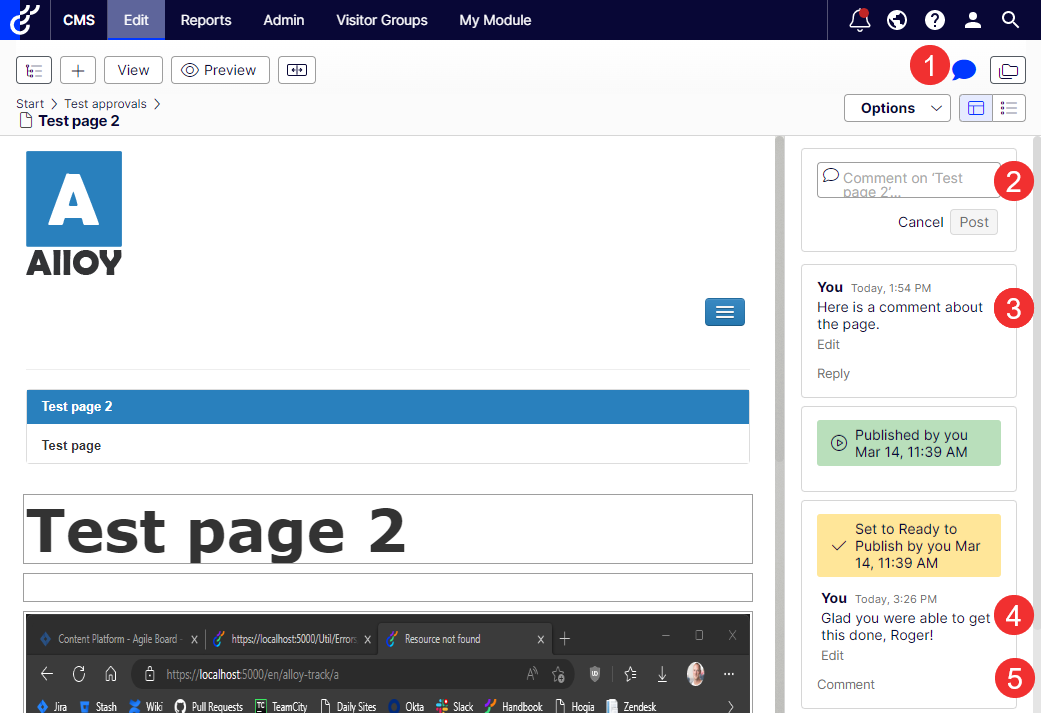Toggle the assets folder pane

(1008, 70)
